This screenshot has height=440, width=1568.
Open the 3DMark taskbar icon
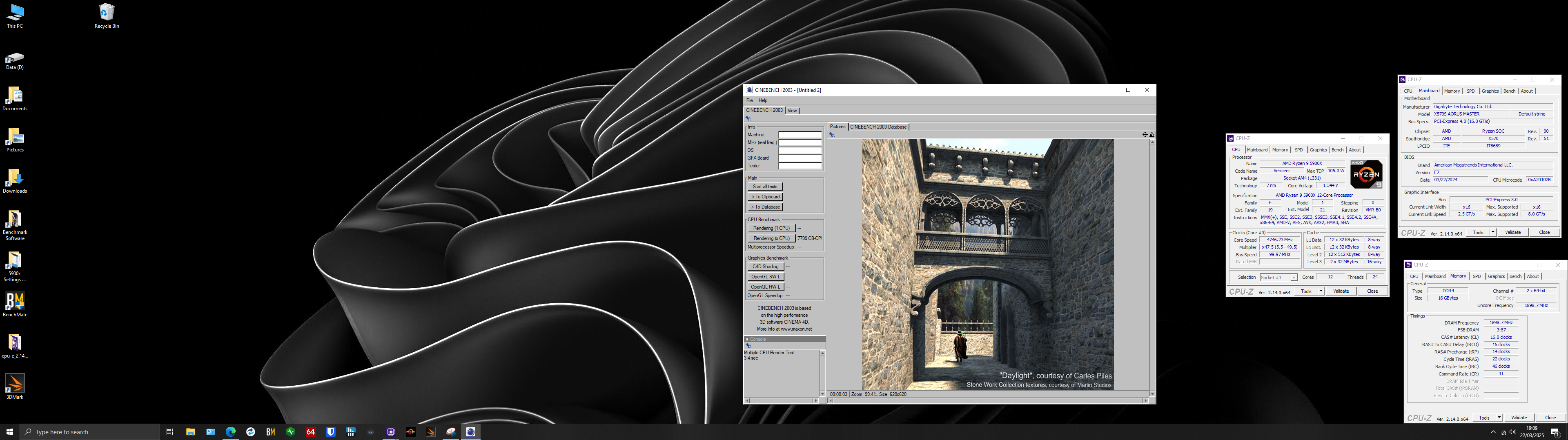coord(431,432)
